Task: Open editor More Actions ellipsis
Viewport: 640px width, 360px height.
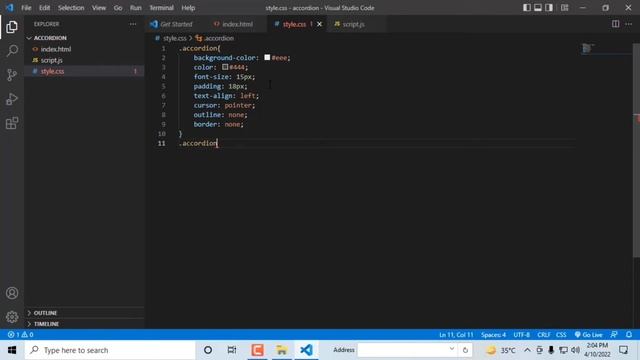Action: 629,24
